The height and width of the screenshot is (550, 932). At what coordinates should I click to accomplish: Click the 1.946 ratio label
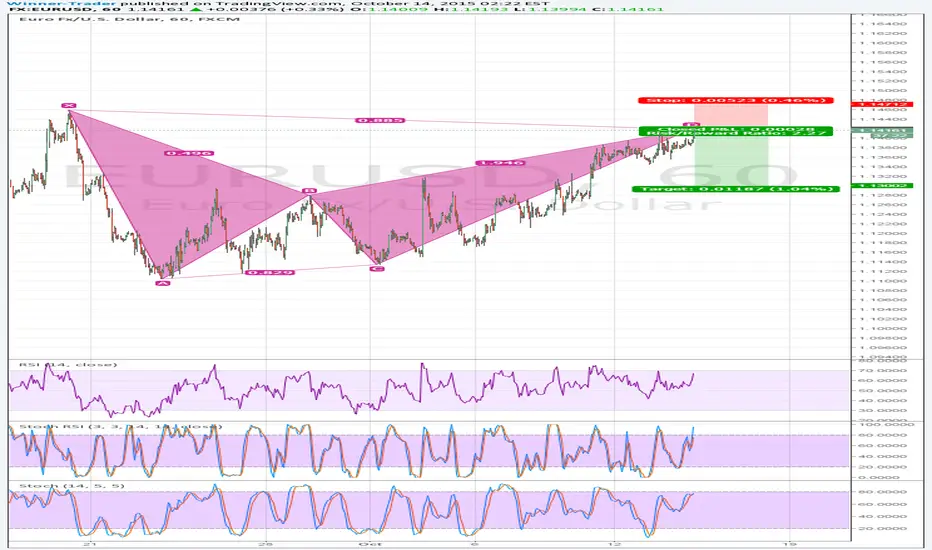tap(500, 162)
